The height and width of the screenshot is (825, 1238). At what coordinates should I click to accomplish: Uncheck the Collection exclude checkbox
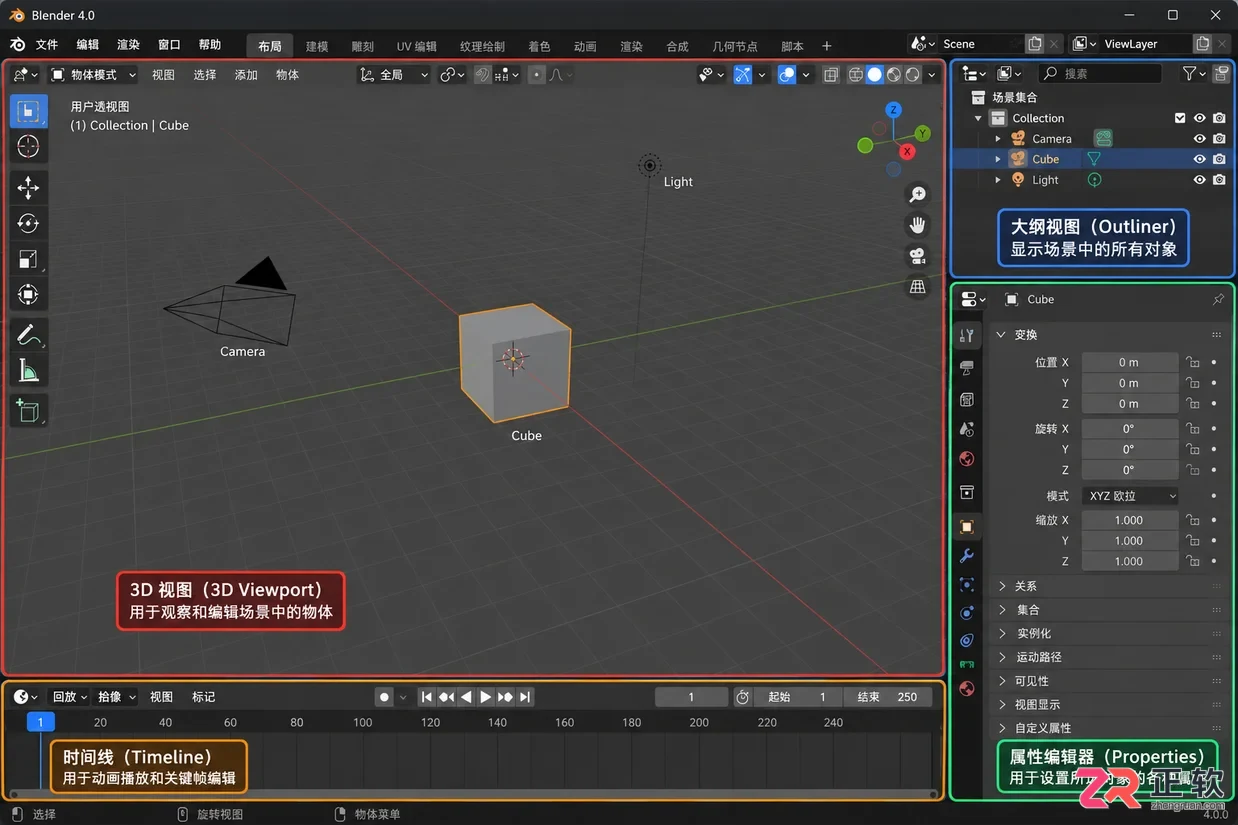click(x=1180, y=118)
